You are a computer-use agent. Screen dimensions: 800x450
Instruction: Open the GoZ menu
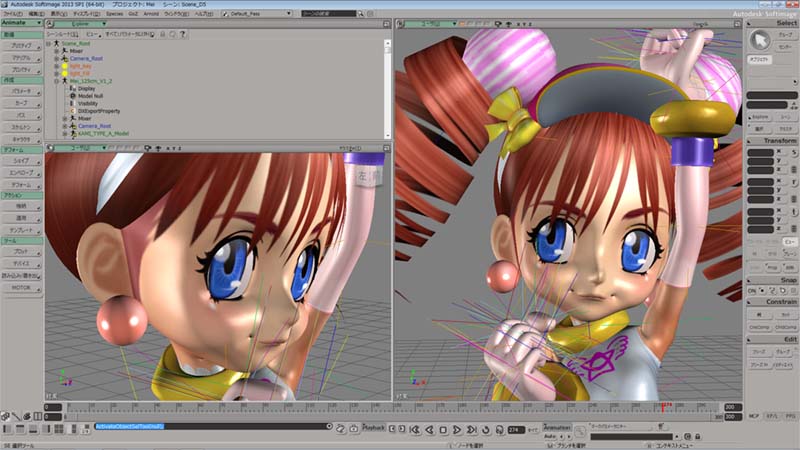(133, 14)
